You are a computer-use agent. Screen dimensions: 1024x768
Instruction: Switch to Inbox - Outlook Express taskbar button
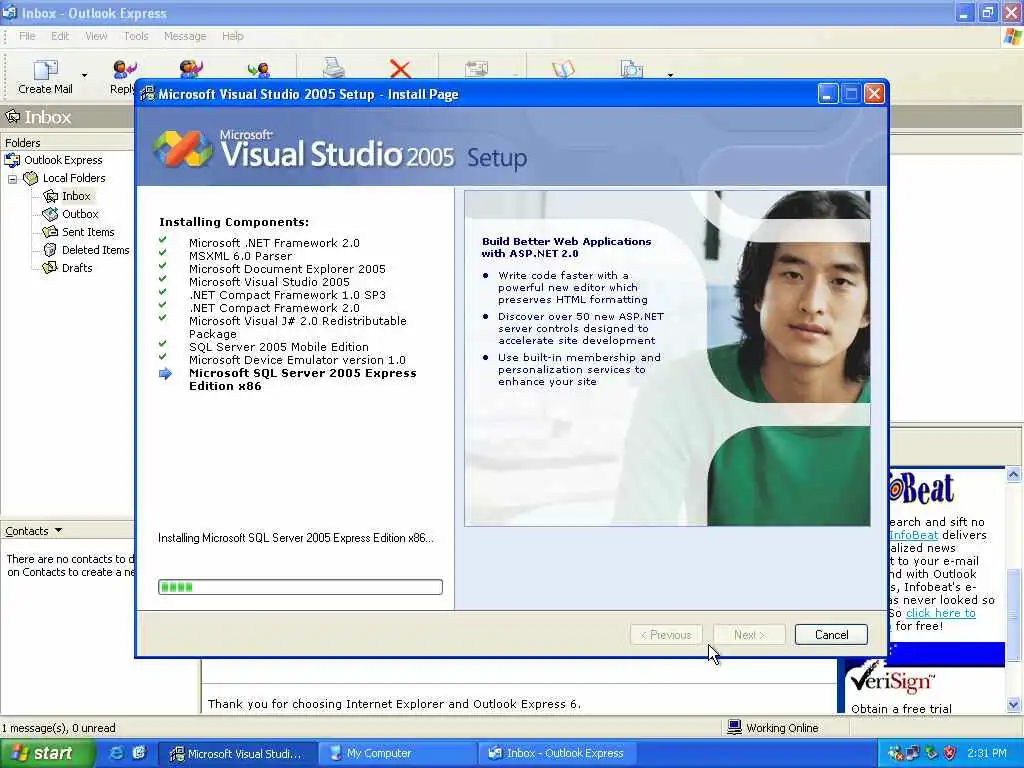558,754
